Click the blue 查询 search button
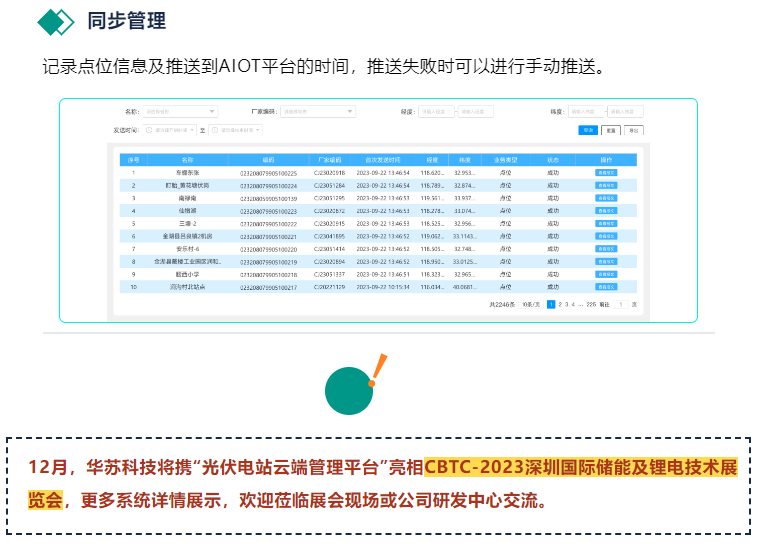Screen dimensions: 760x544 click(x=587, y=130)
